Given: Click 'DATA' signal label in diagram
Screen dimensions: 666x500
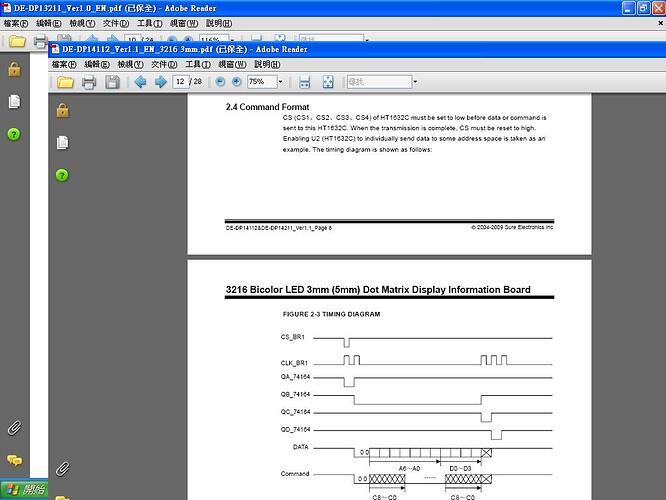Looking at the screenshot, I should point(301,447).
